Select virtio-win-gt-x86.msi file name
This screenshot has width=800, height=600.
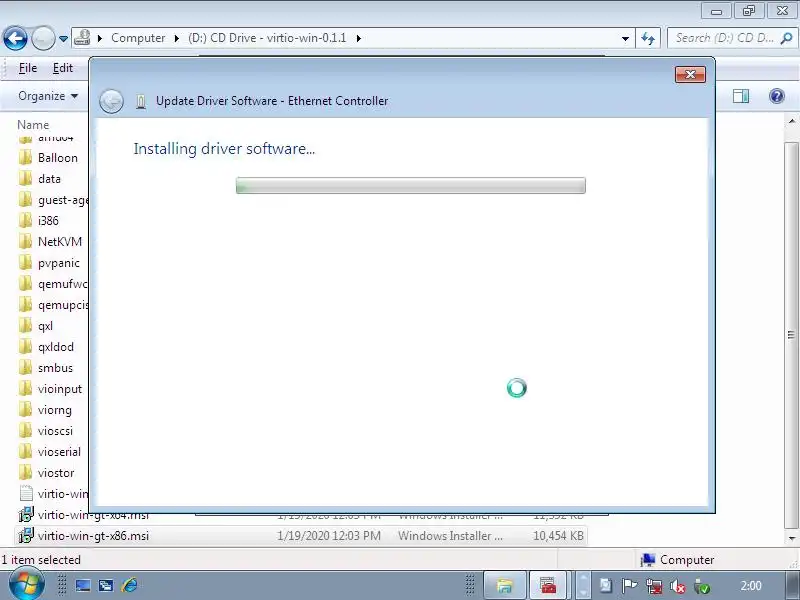pos(93,536)
